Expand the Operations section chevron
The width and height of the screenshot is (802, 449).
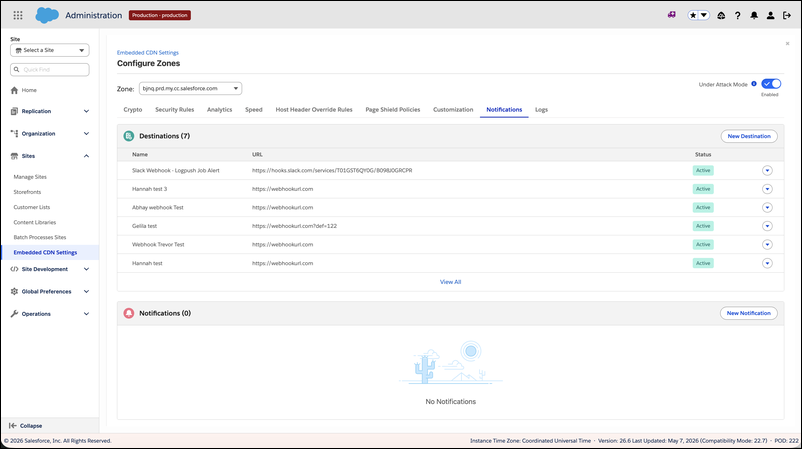coord(86,314)
